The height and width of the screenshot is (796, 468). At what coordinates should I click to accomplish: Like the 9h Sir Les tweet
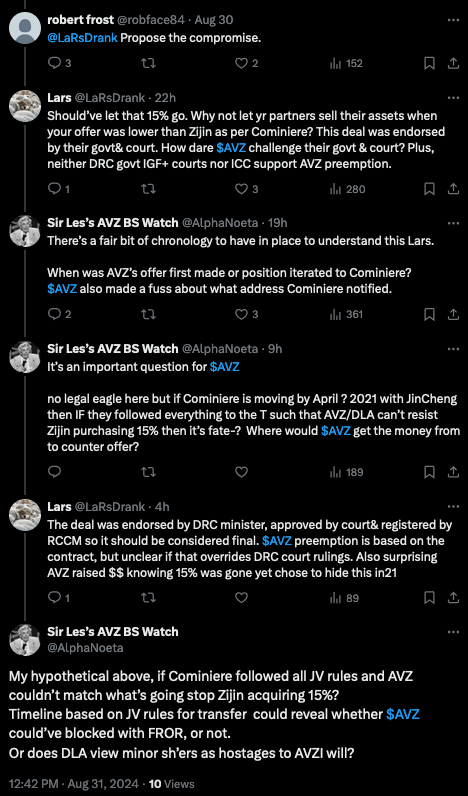[242, 472]
